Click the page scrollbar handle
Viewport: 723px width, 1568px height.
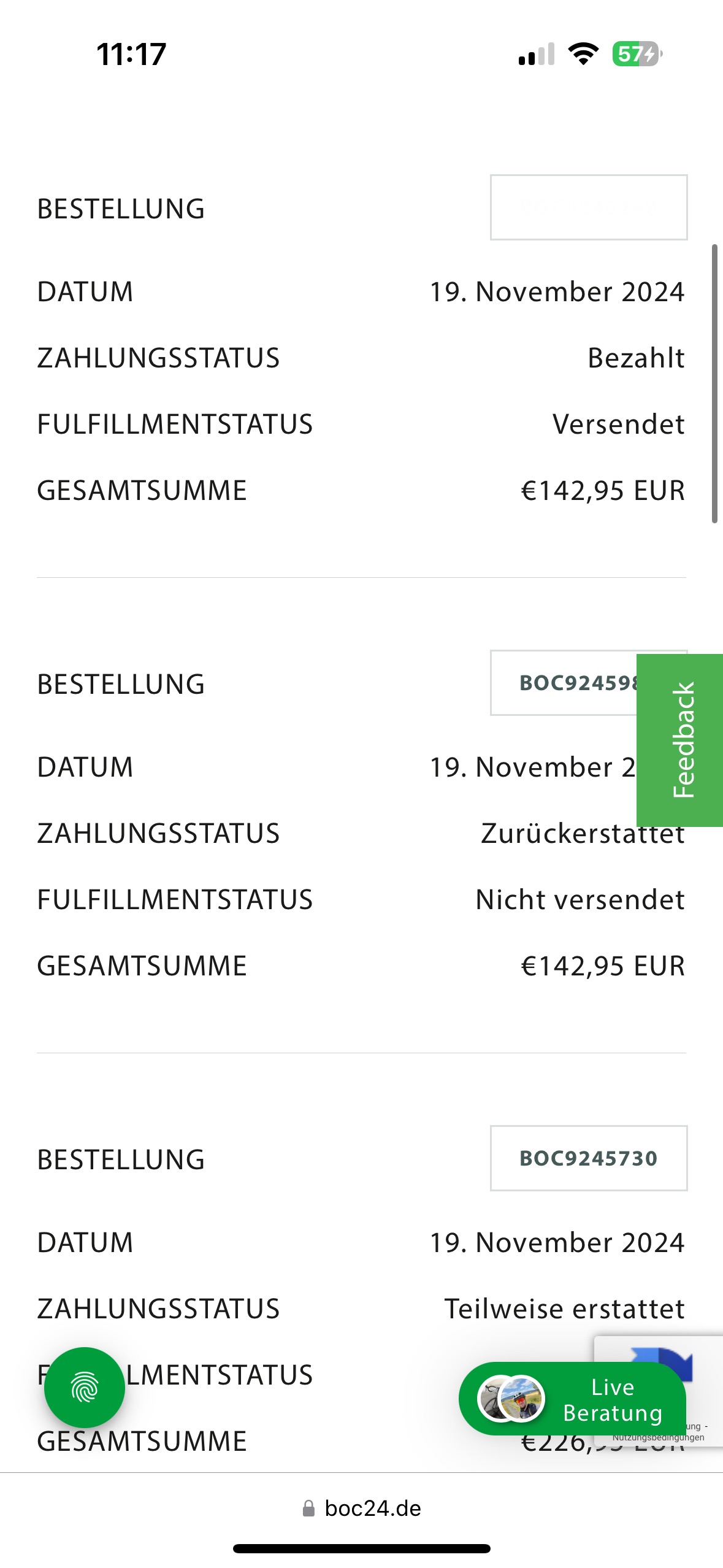[x=714, y=383]
